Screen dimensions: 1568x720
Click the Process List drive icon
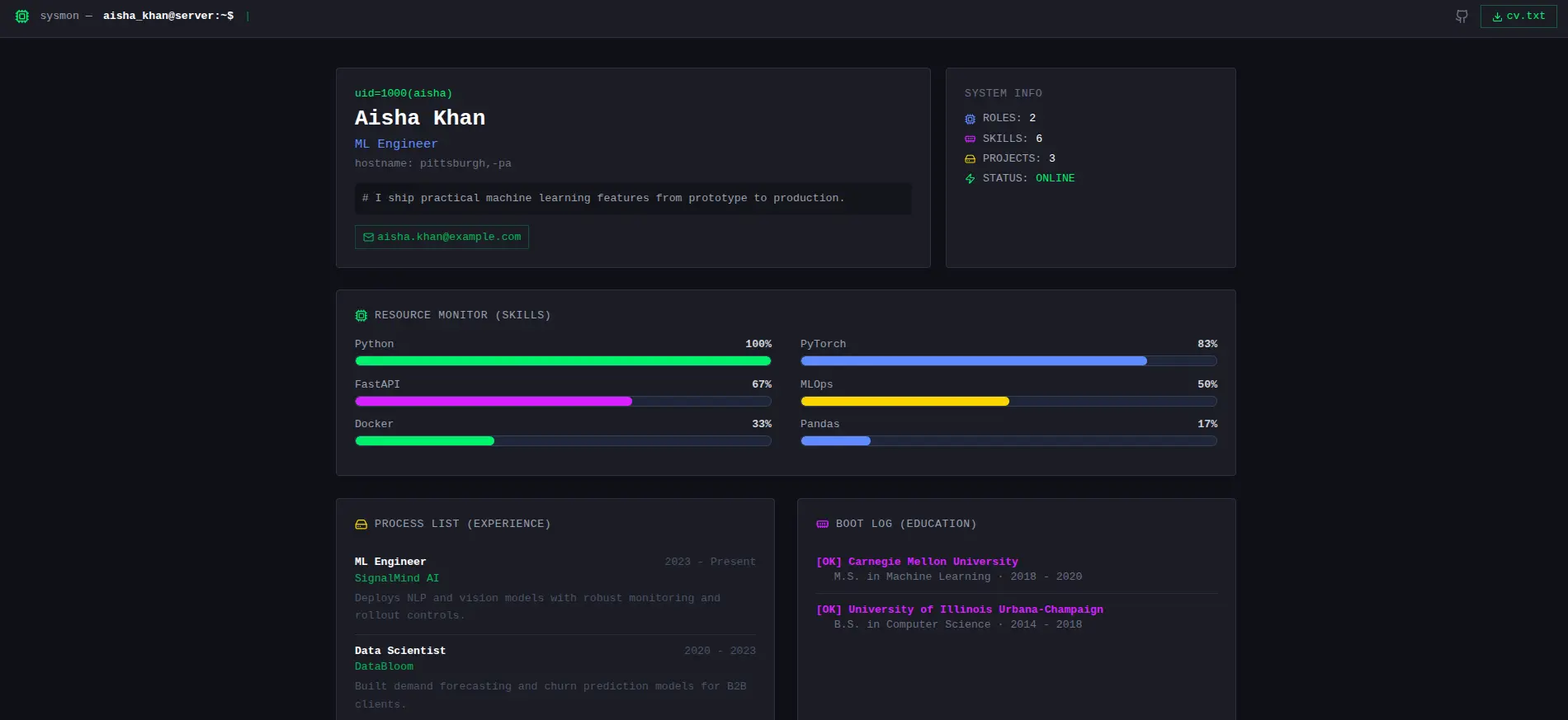(361, 525)
